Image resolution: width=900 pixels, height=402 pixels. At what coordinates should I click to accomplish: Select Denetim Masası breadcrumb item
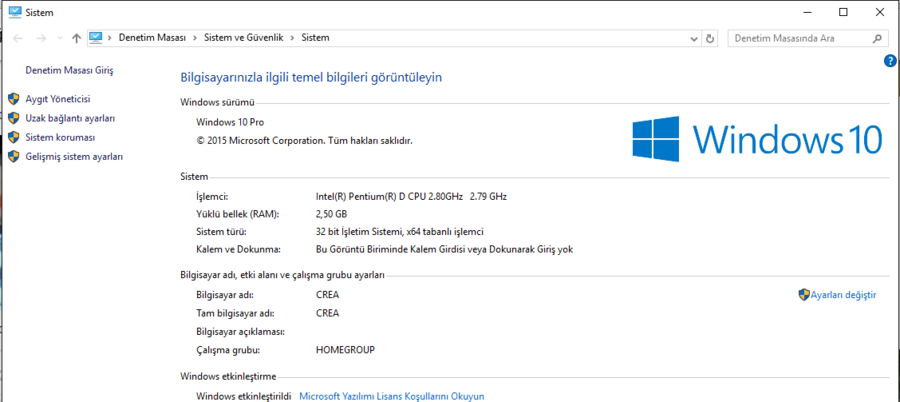click(152, 38)
